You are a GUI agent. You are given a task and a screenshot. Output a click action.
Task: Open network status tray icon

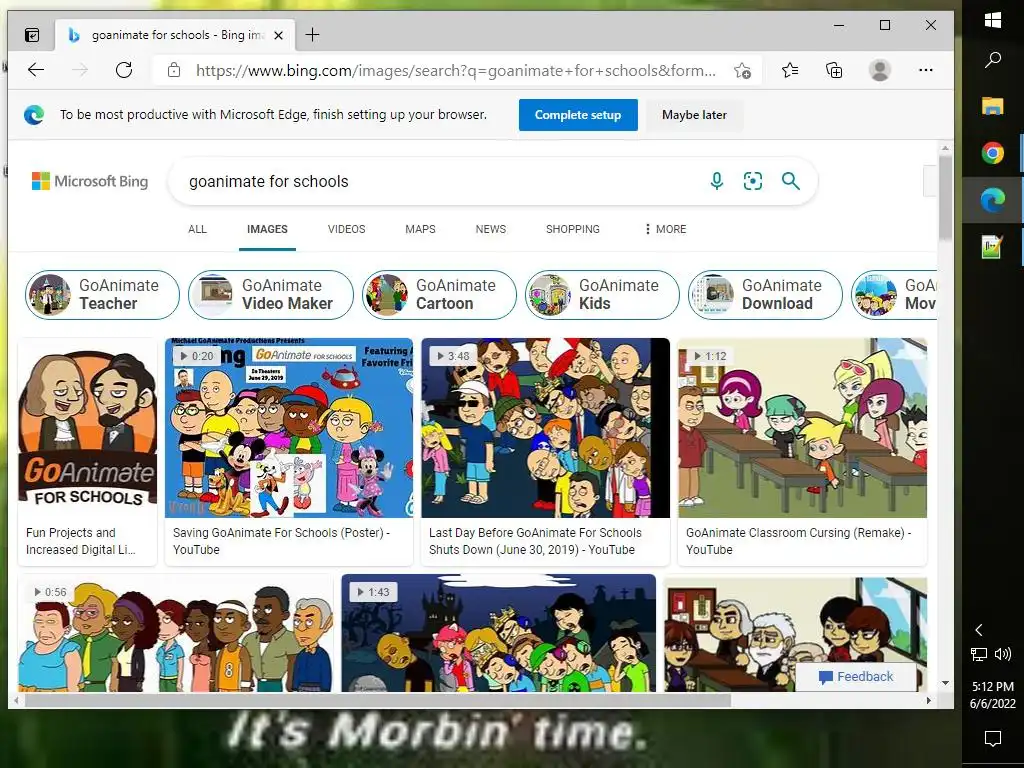(978, 654)
